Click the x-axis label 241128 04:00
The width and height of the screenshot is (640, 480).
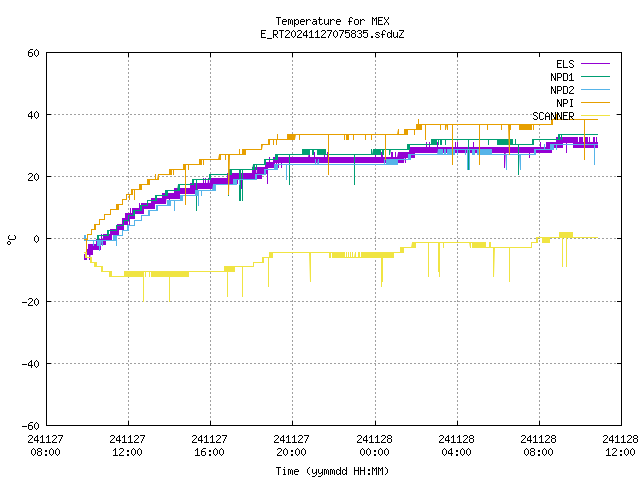(456, 446)
